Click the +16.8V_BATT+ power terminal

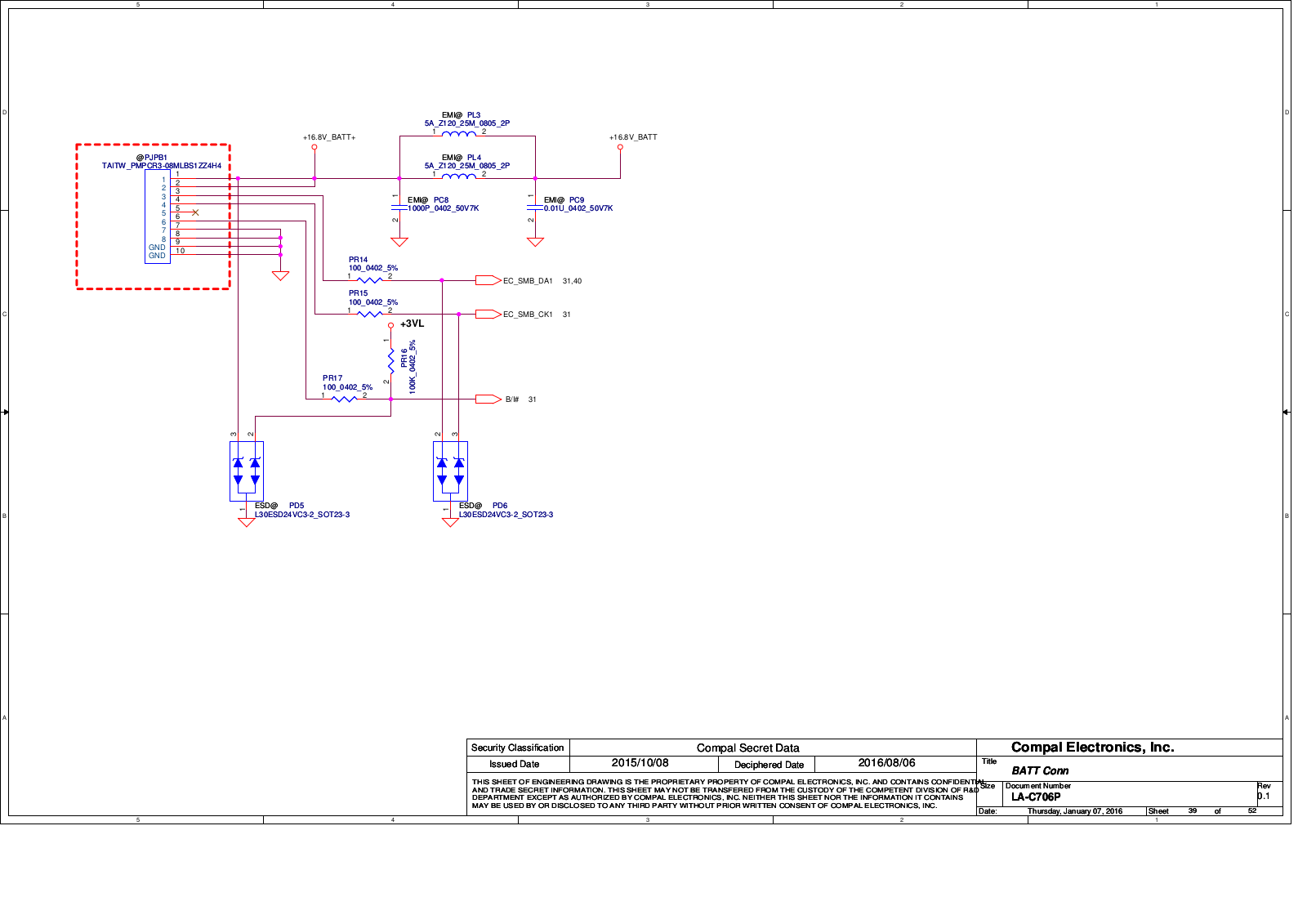pos(314,147)
